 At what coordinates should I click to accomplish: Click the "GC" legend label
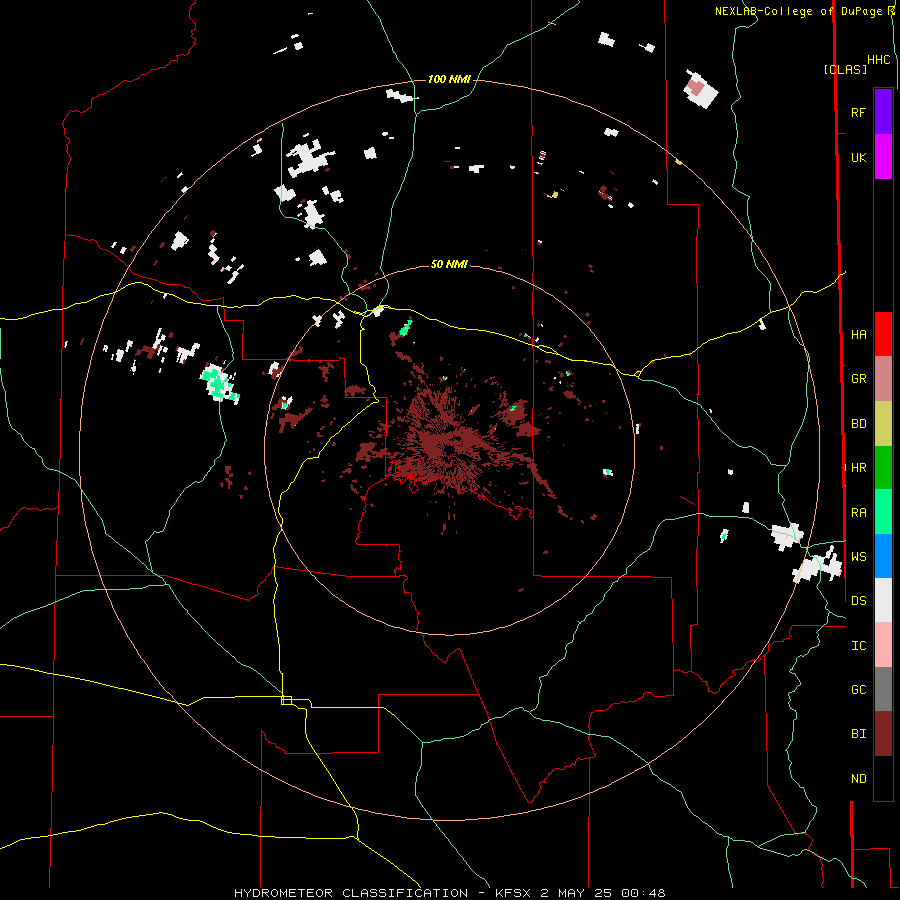coord(858,690)
